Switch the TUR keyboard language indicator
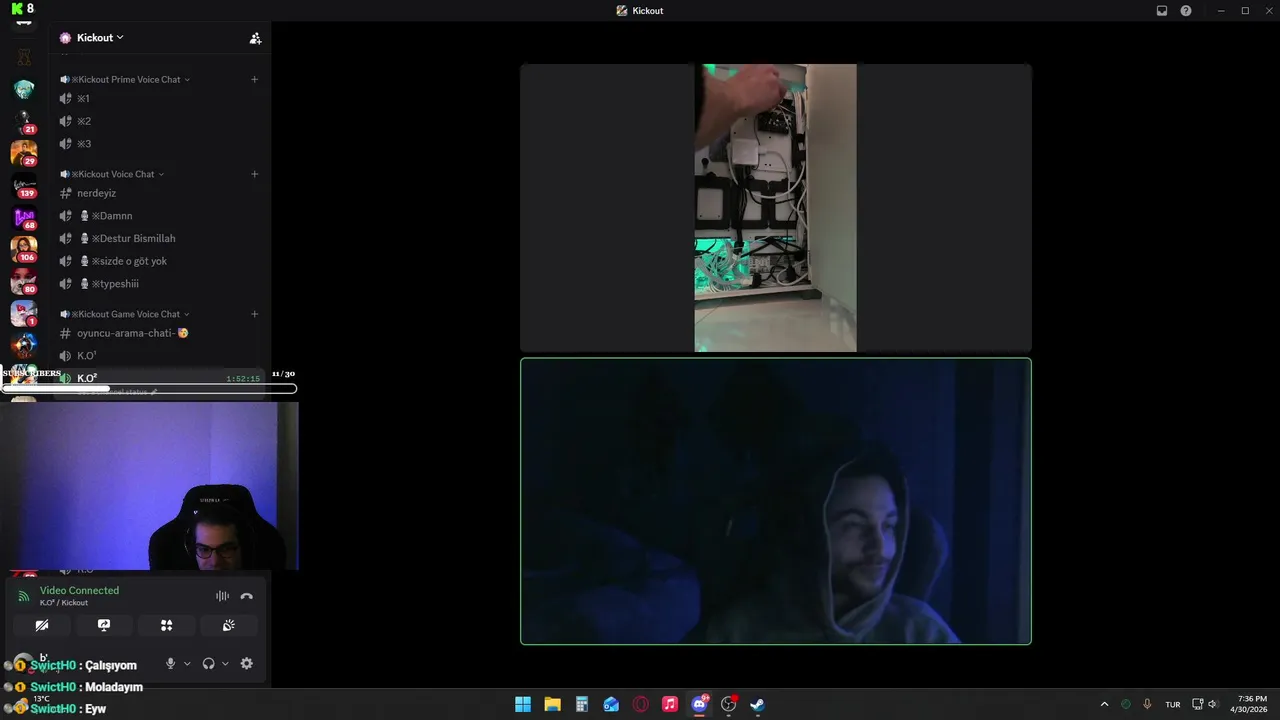1280x720 pixels. (x=1173, y=704)
